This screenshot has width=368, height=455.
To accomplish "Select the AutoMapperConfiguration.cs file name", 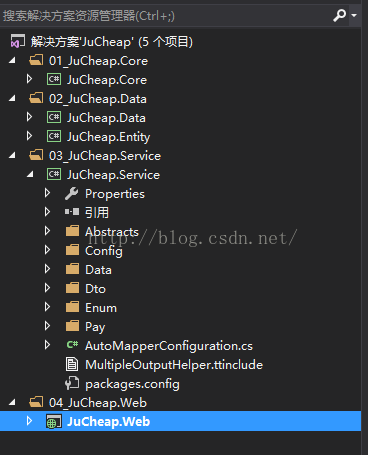I will tap(169, 346).
